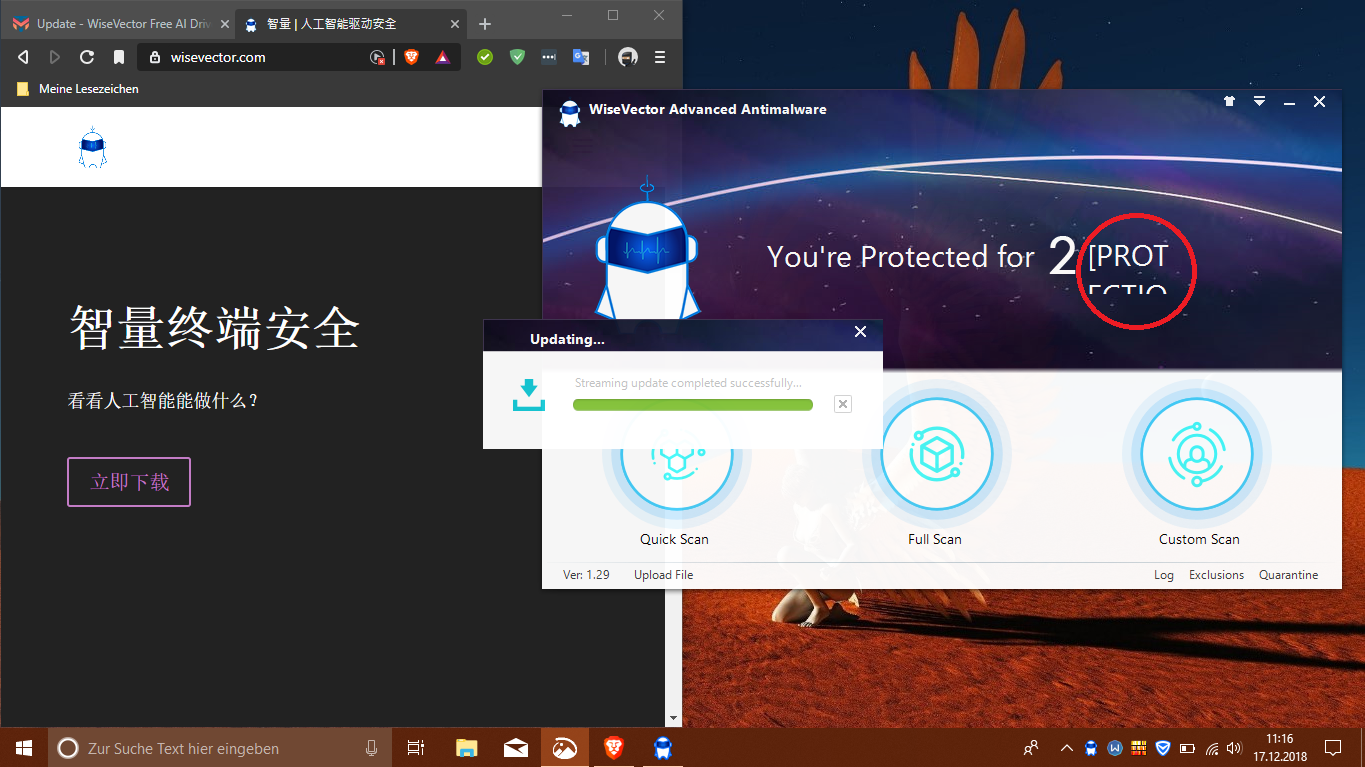Close the Updating dialog
This screenshot has height=767, width=1365.
[860, 332]
